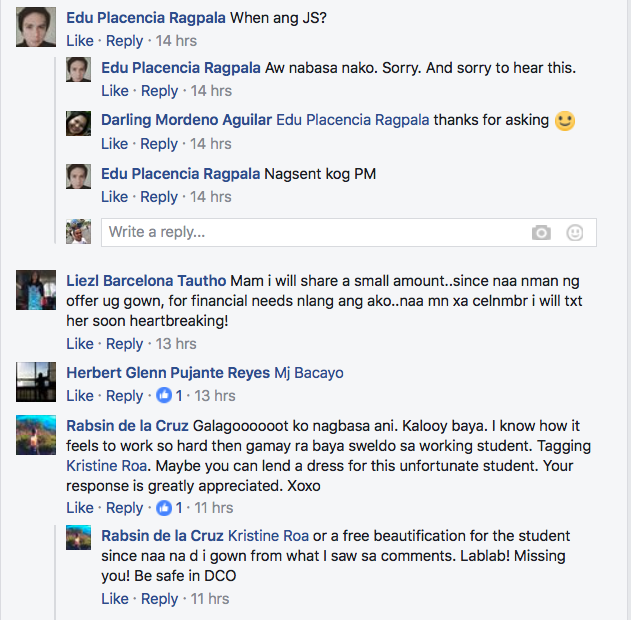Reply to Liezl Barcelona Tautho's comment
Viewport: 631px width, 620px height.
124,344
